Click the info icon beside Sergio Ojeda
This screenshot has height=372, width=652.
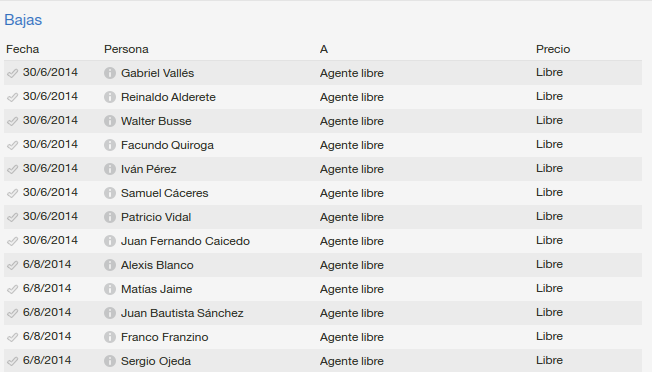tap(109, 361)
